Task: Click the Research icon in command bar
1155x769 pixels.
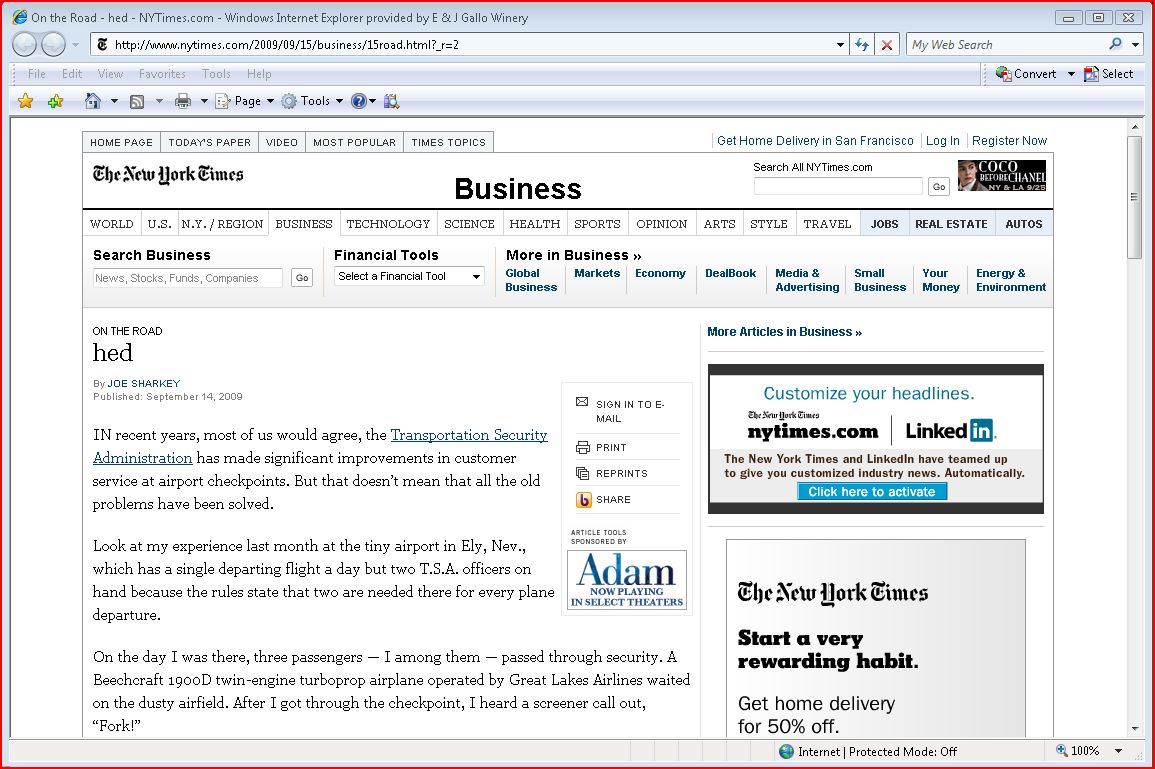Action: (x=391, y=101)
